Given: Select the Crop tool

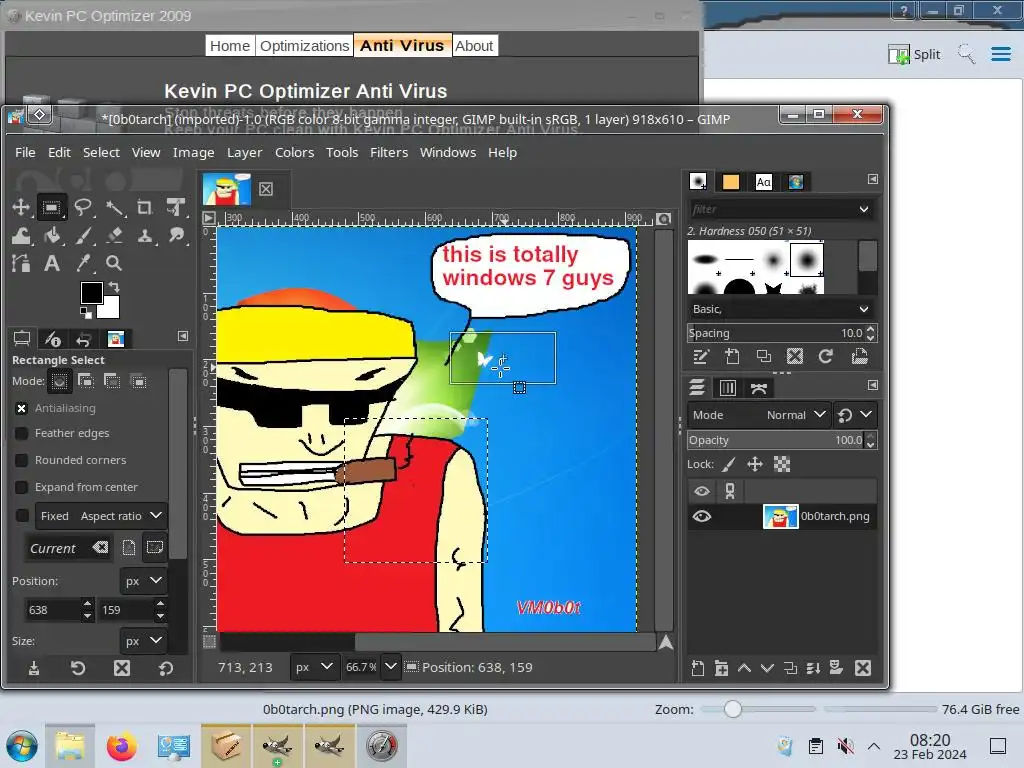Looking at the screenshot, I should click(x=144, y=208).
